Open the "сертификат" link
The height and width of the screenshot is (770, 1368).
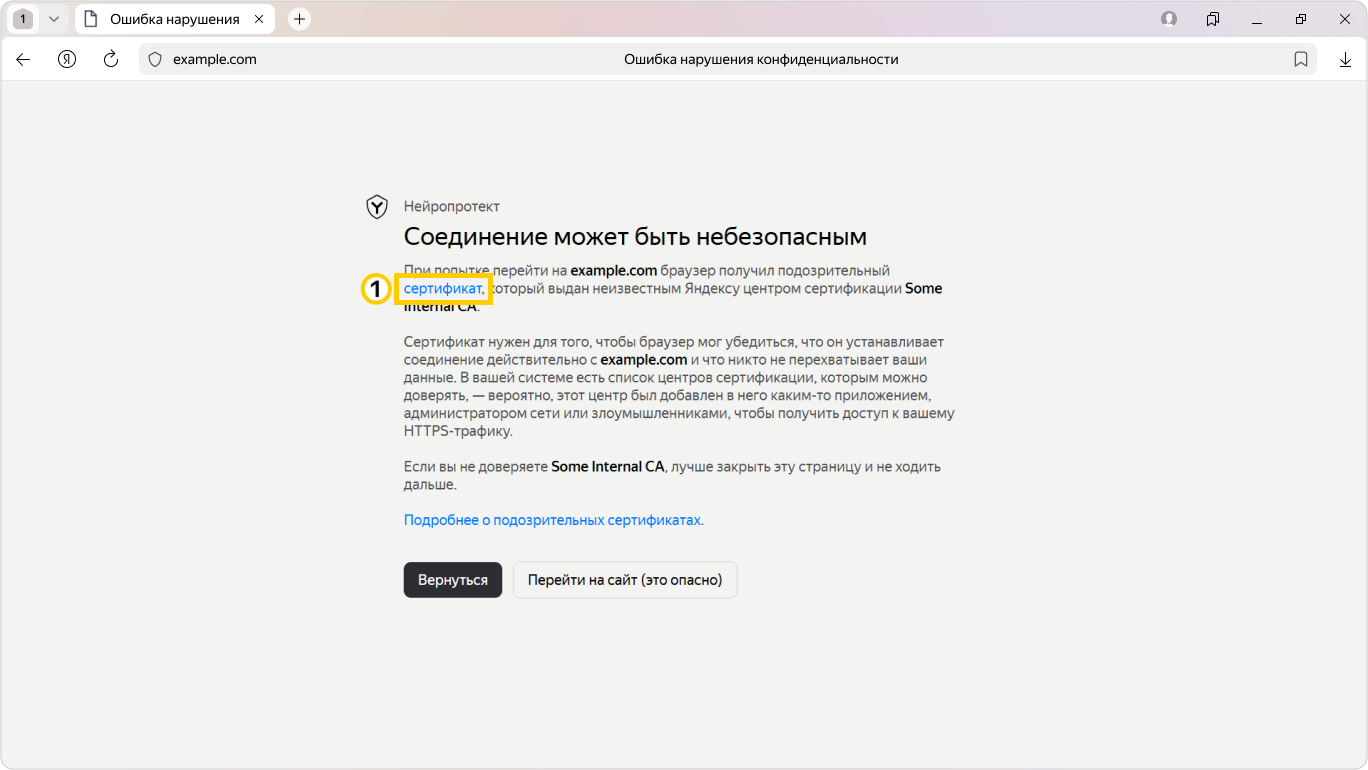(x=442, y=289)
